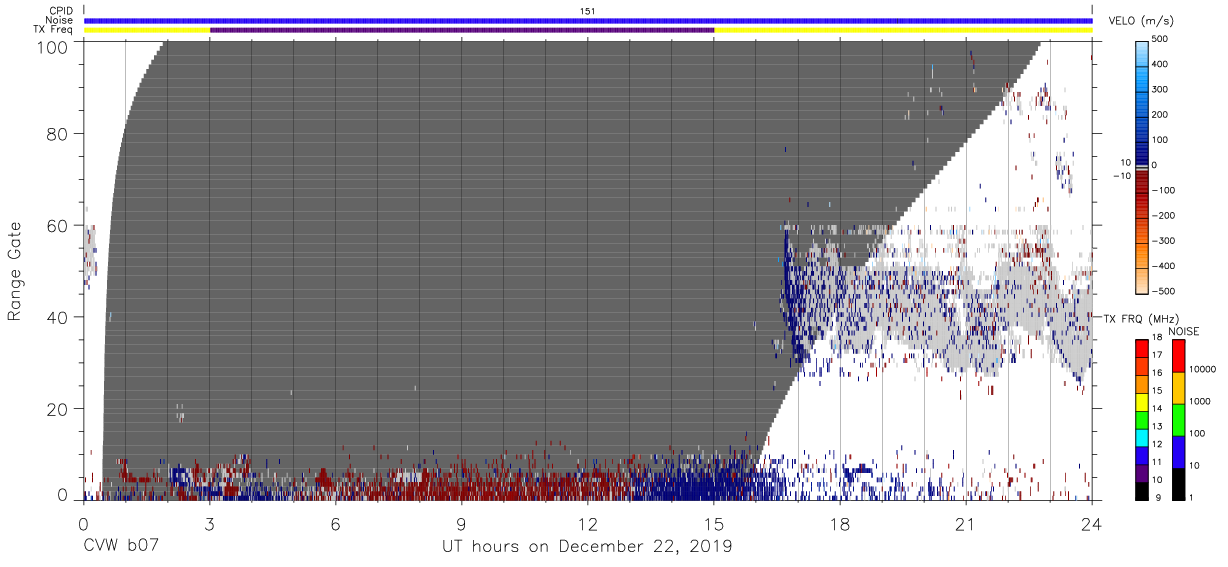Image resolution: width=1228 pixels, height=567 pixels.
Task: Click the 100 noise legend value
Action: (x=1197, y=433)
